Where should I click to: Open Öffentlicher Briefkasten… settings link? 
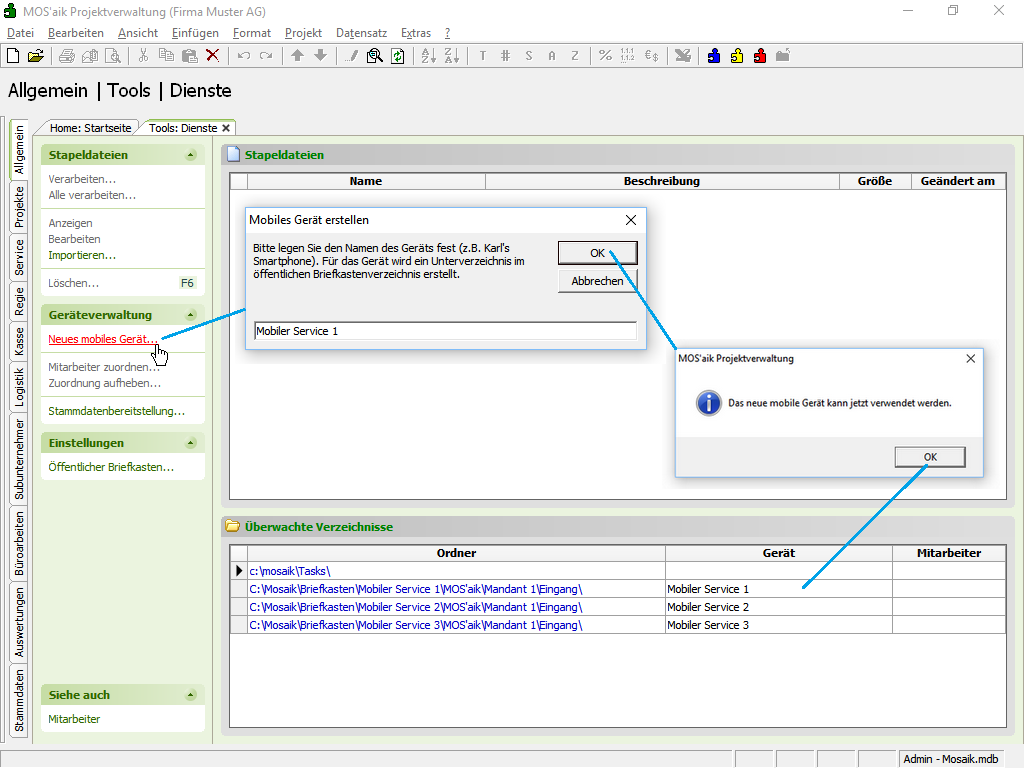tap(111, 468)
